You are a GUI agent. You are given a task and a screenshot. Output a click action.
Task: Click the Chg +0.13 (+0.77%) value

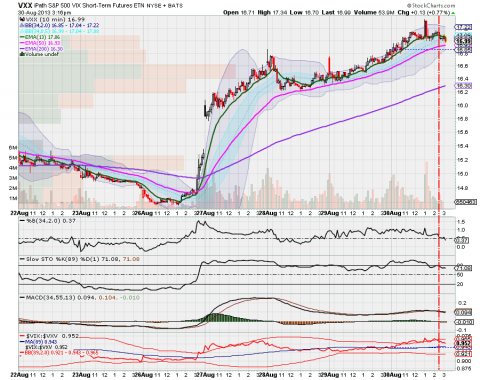[424, 12]
